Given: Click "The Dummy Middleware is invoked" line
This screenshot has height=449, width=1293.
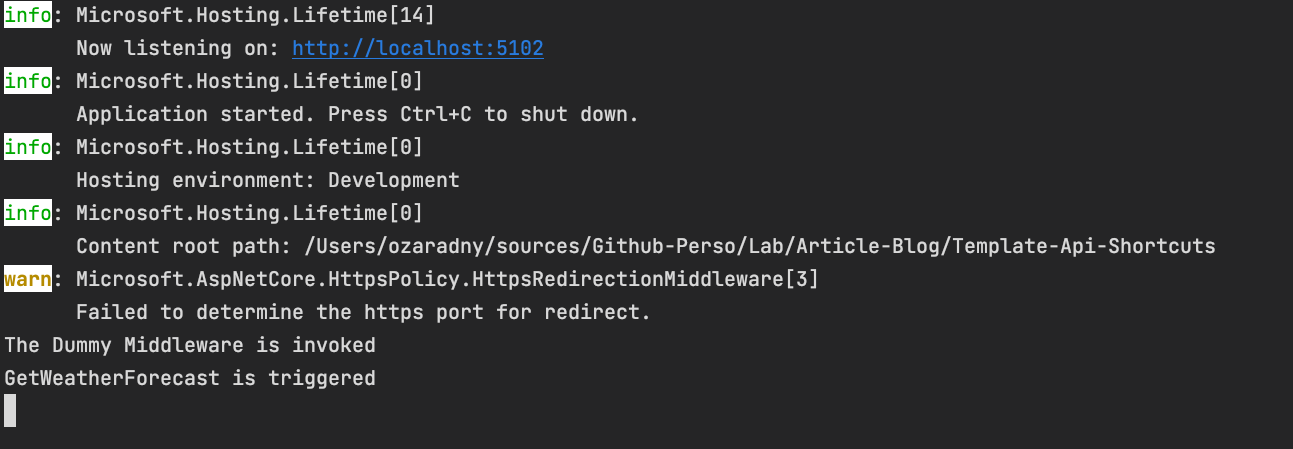Looking at the screenshot, I should [x=190, y=345].
